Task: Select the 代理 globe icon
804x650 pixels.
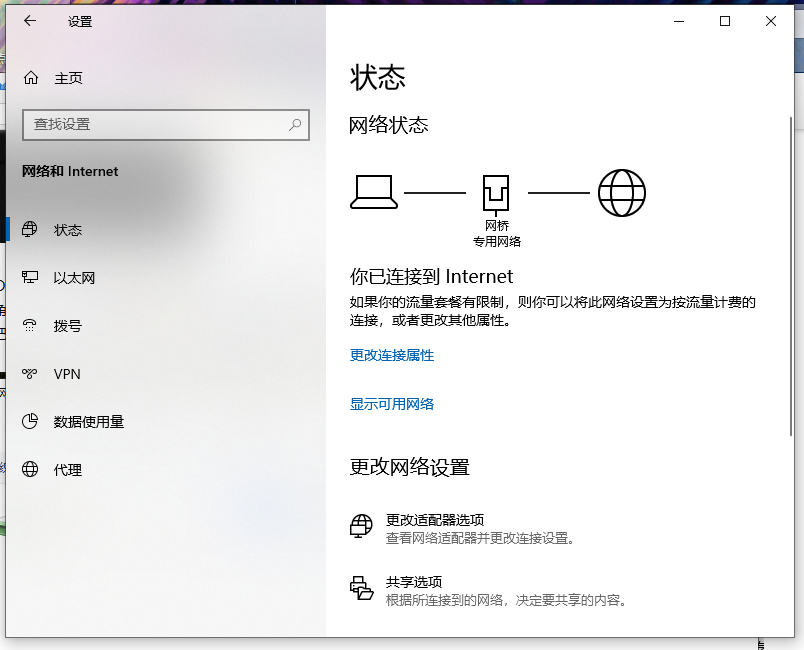Action: pyautogui.click(x=30, y=469)
